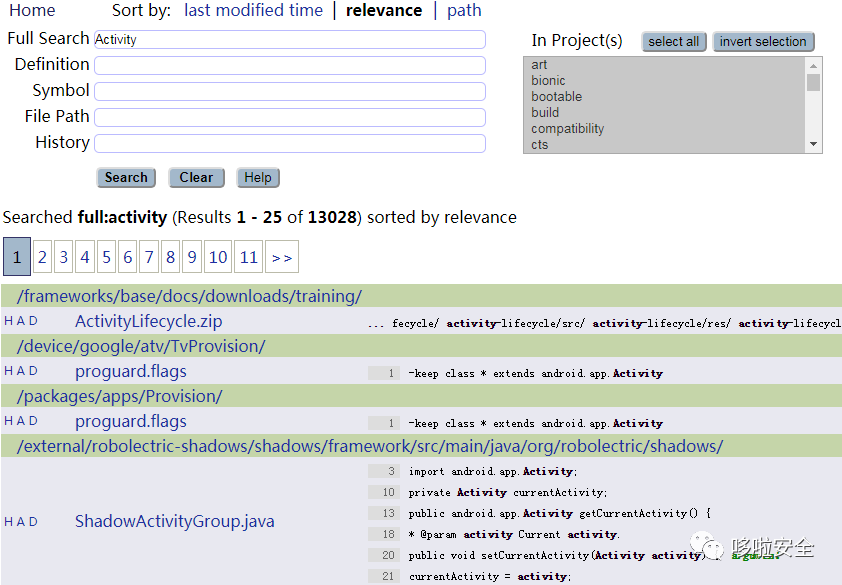This screenshot has height=585, width=842.
Task: Click project list scroll up arrow
Action: 814,66
